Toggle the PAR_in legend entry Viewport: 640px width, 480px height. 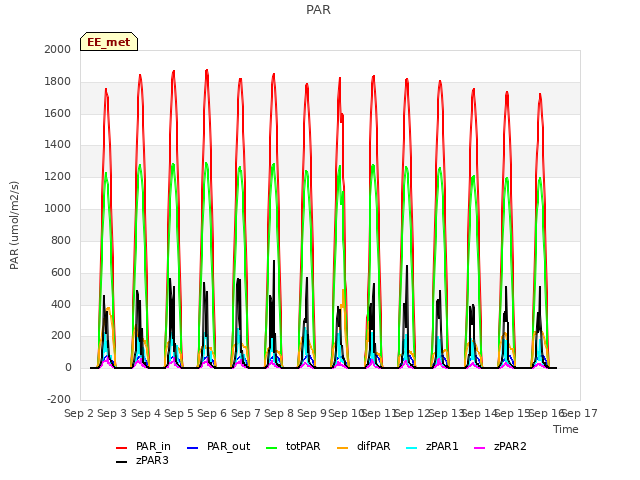click(x=143, y=447)
